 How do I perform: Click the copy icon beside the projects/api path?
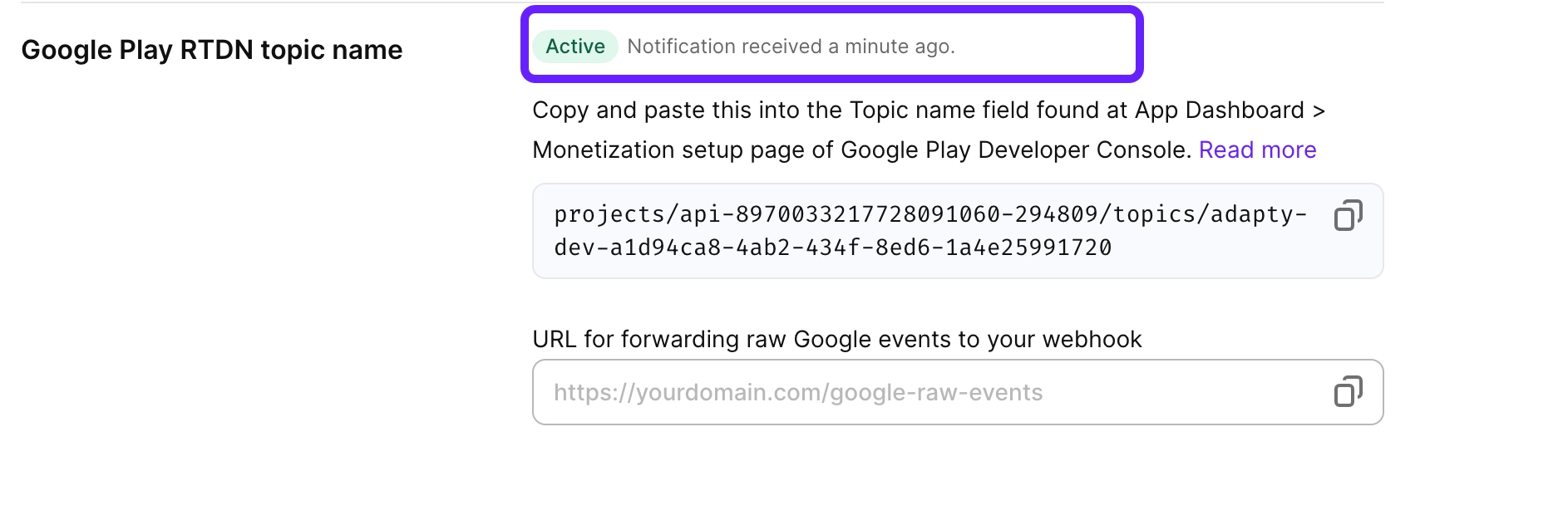coord(1348,214)
